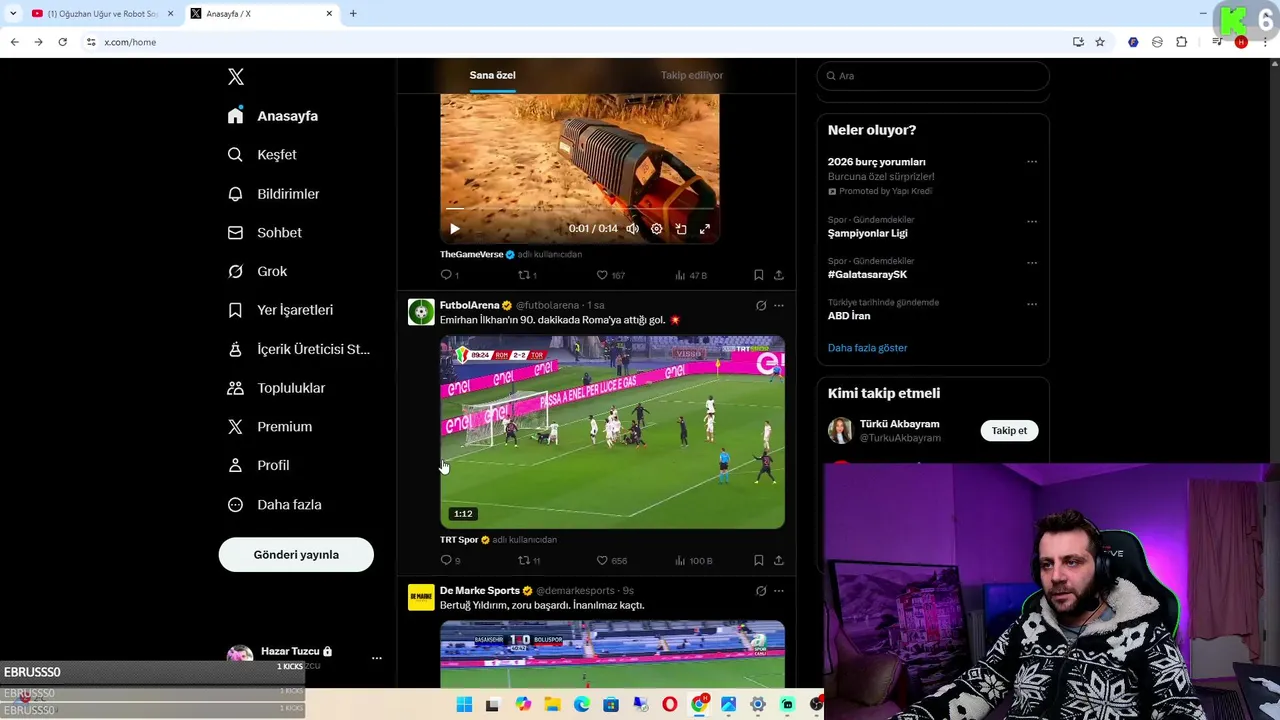Open İçerik Üreticisi Stüdyosu item
Screen dimensions: 1280x720
click(x=298, y=349)
